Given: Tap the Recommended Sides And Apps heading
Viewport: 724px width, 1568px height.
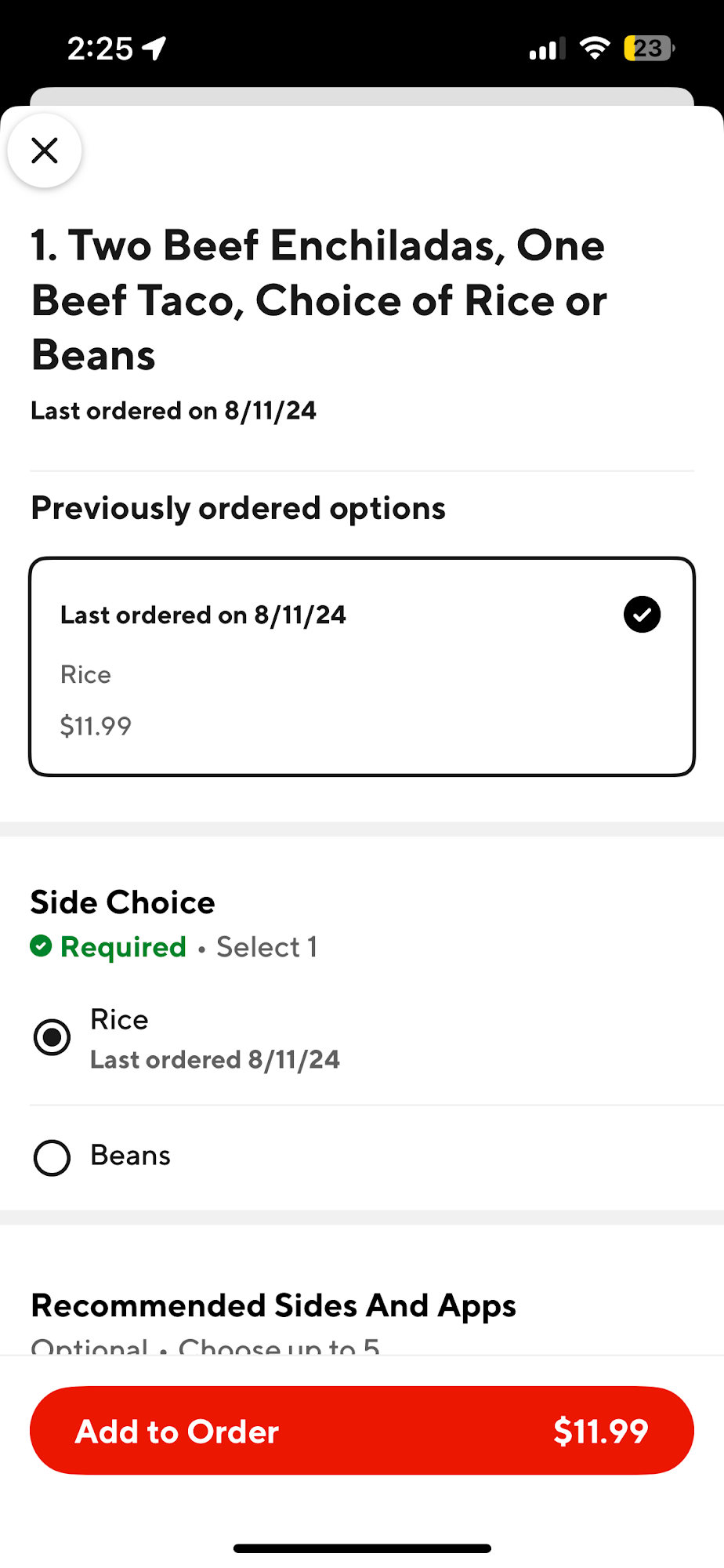Looking at the screenshot, I should tap(273, 1306).
